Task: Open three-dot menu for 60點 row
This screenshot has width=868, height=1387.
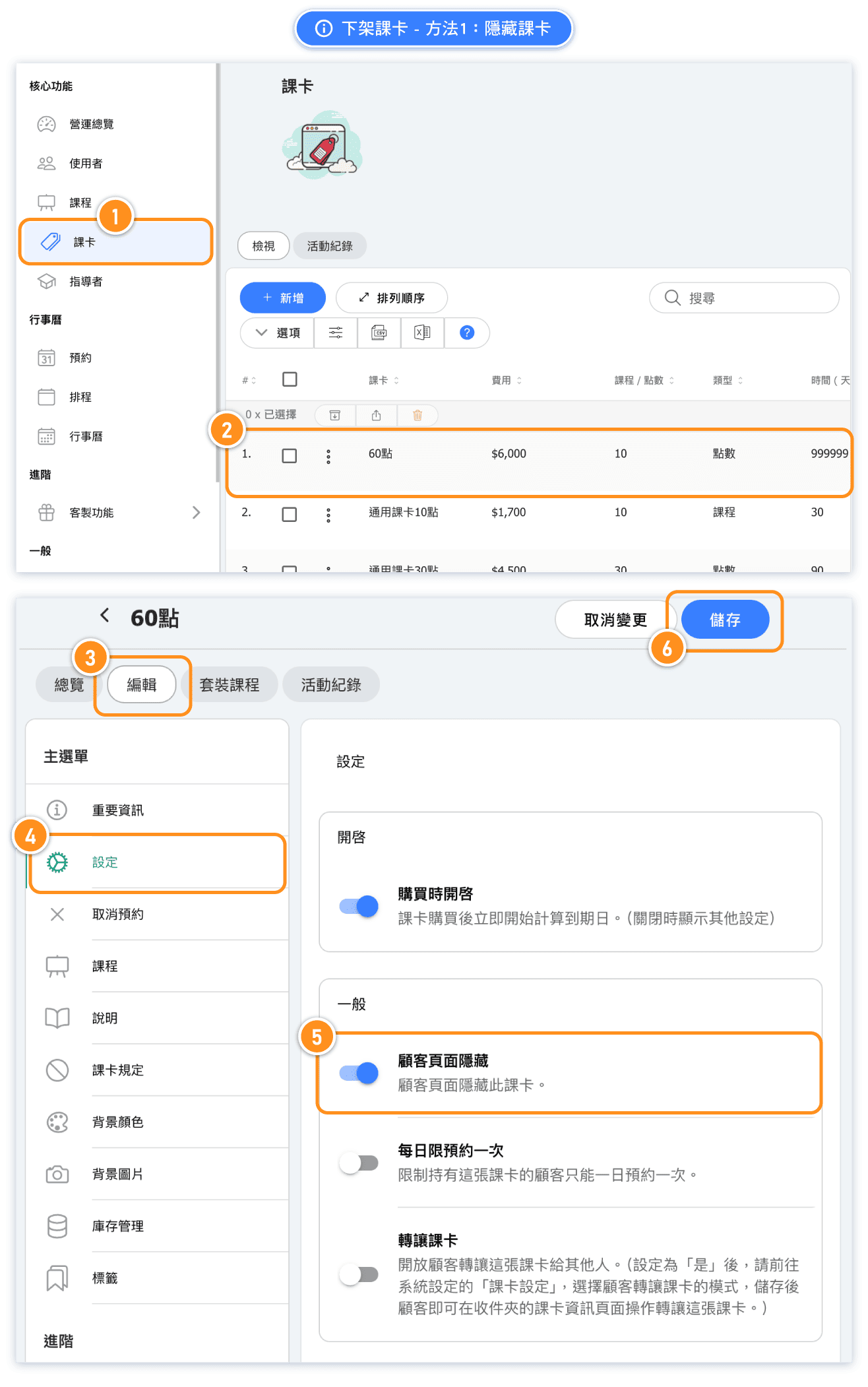Action: [x=328, y=456]
